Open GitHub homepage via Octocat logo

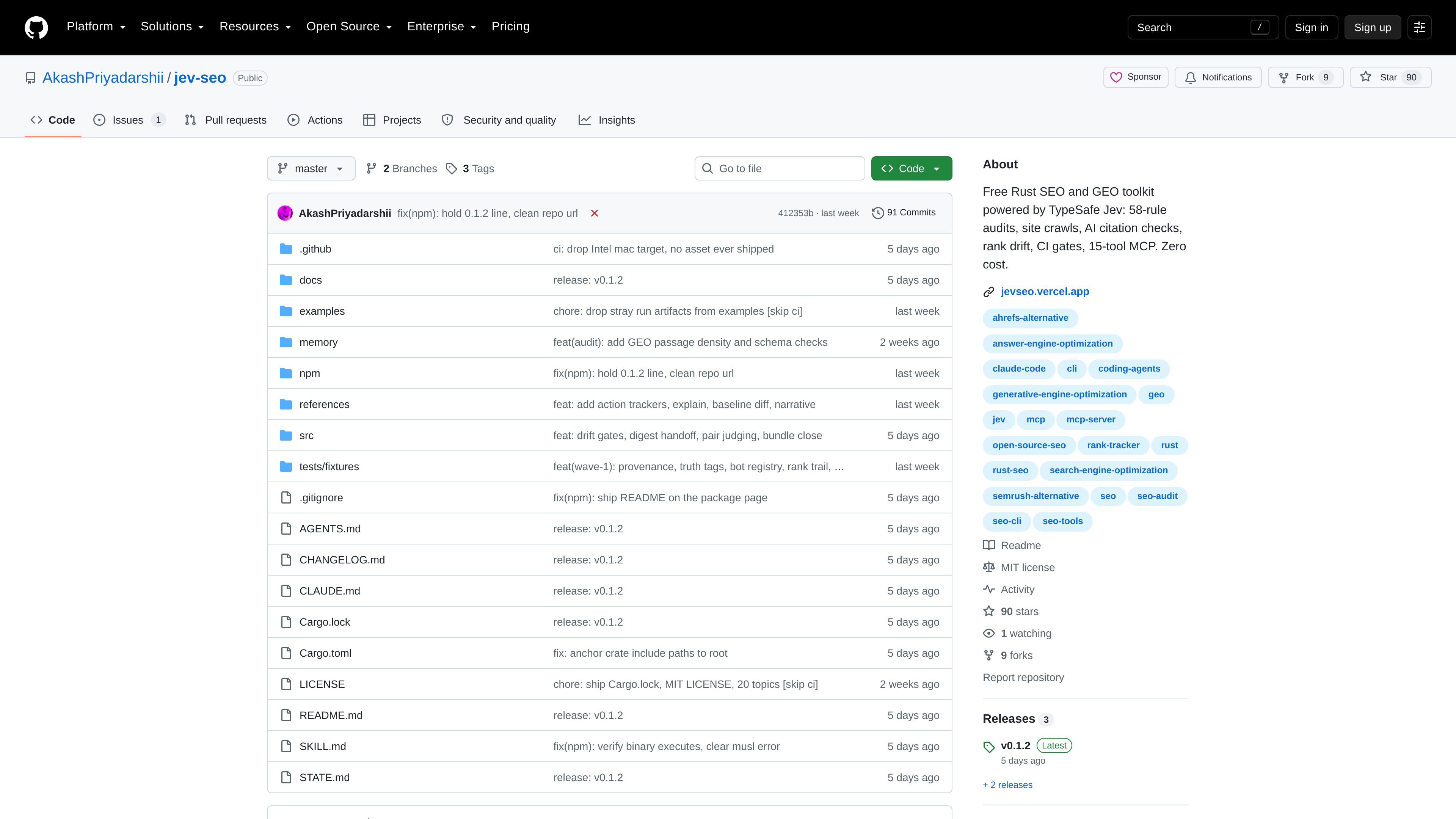pos(36,27)
